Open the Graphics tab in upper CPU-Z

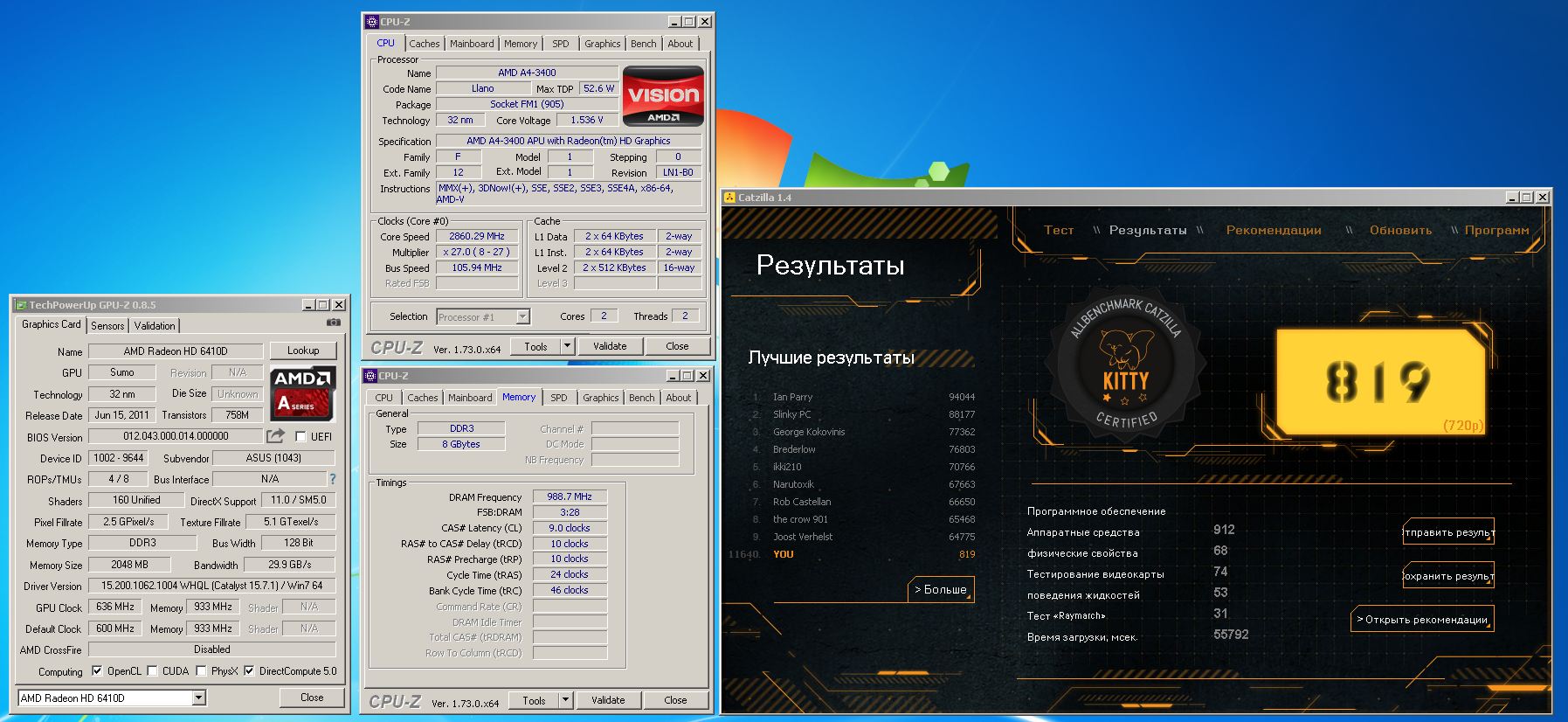(603, 44)
